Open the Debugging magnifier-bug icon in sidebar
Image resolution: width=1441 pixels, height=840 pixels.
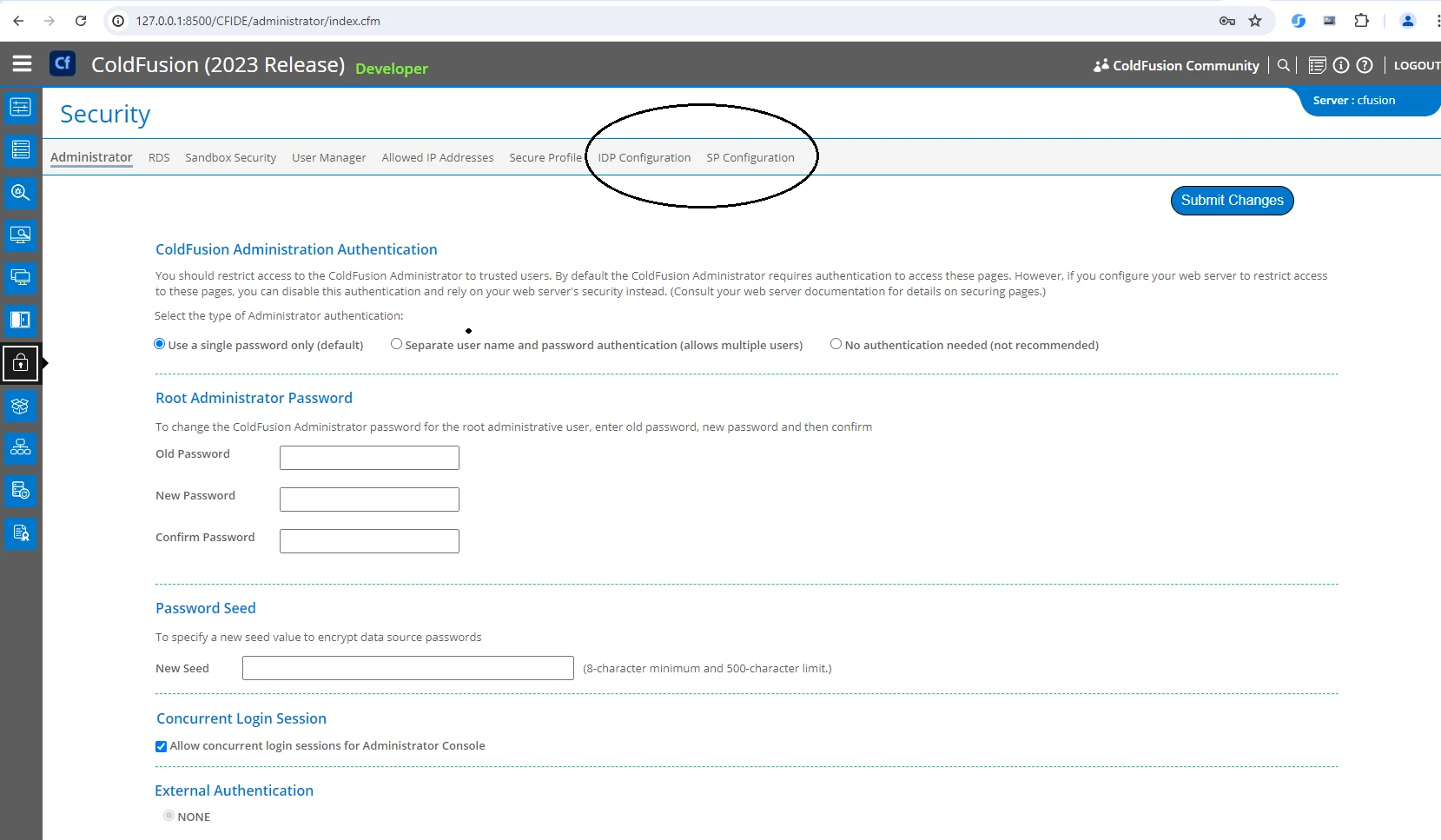click(x=20, y=193)
